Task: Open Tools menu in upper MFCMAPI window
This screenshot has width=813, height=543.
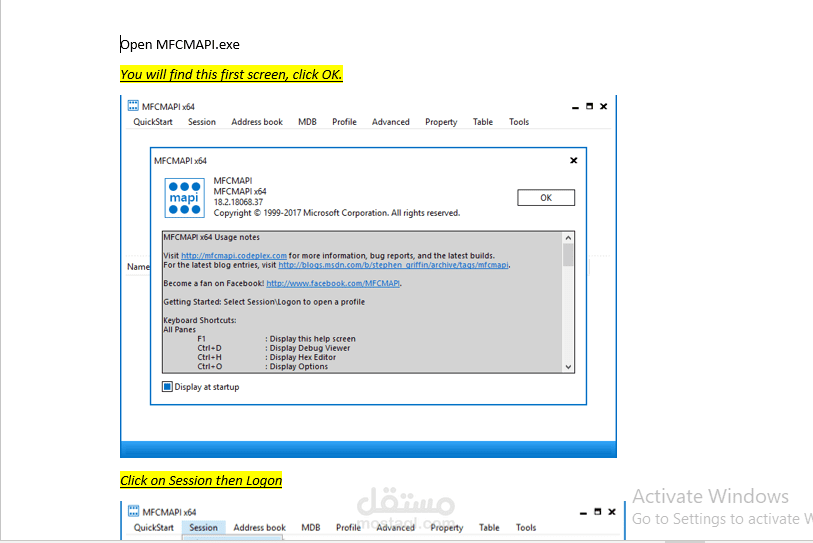Action: tap(518, 122)
